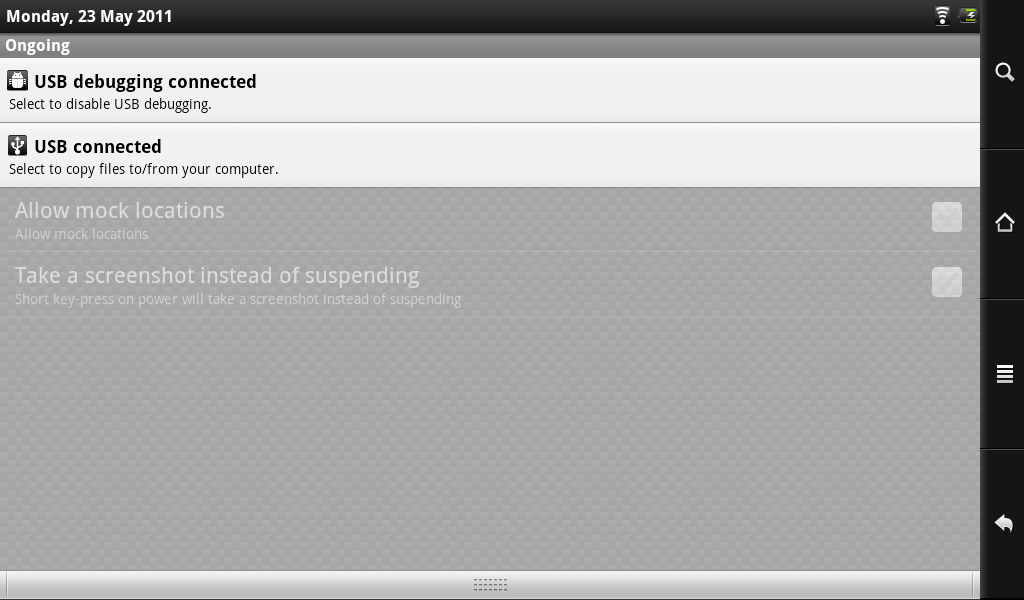Select to disable USB debugging text

pyautogui.click(x=110, y=104)
